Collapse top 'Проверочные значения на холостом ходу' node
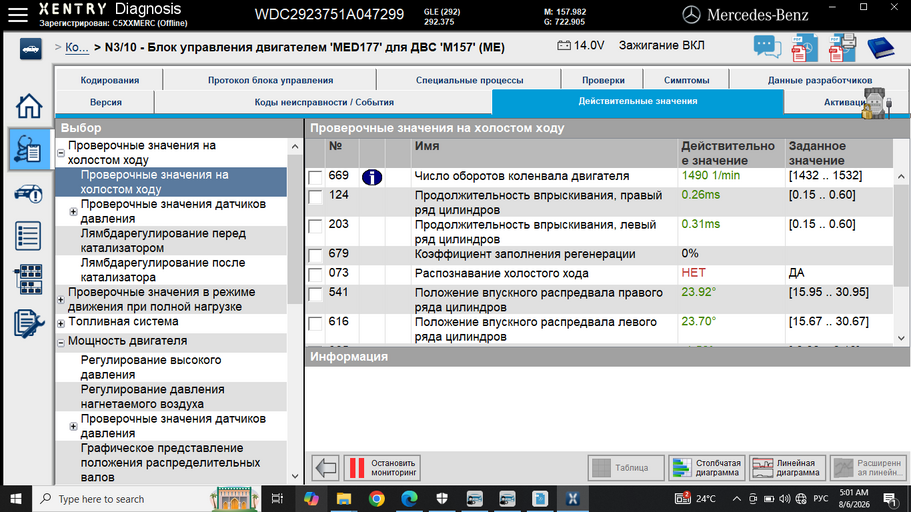The height and width of the screenshot is (512, 911). (60, 153)
